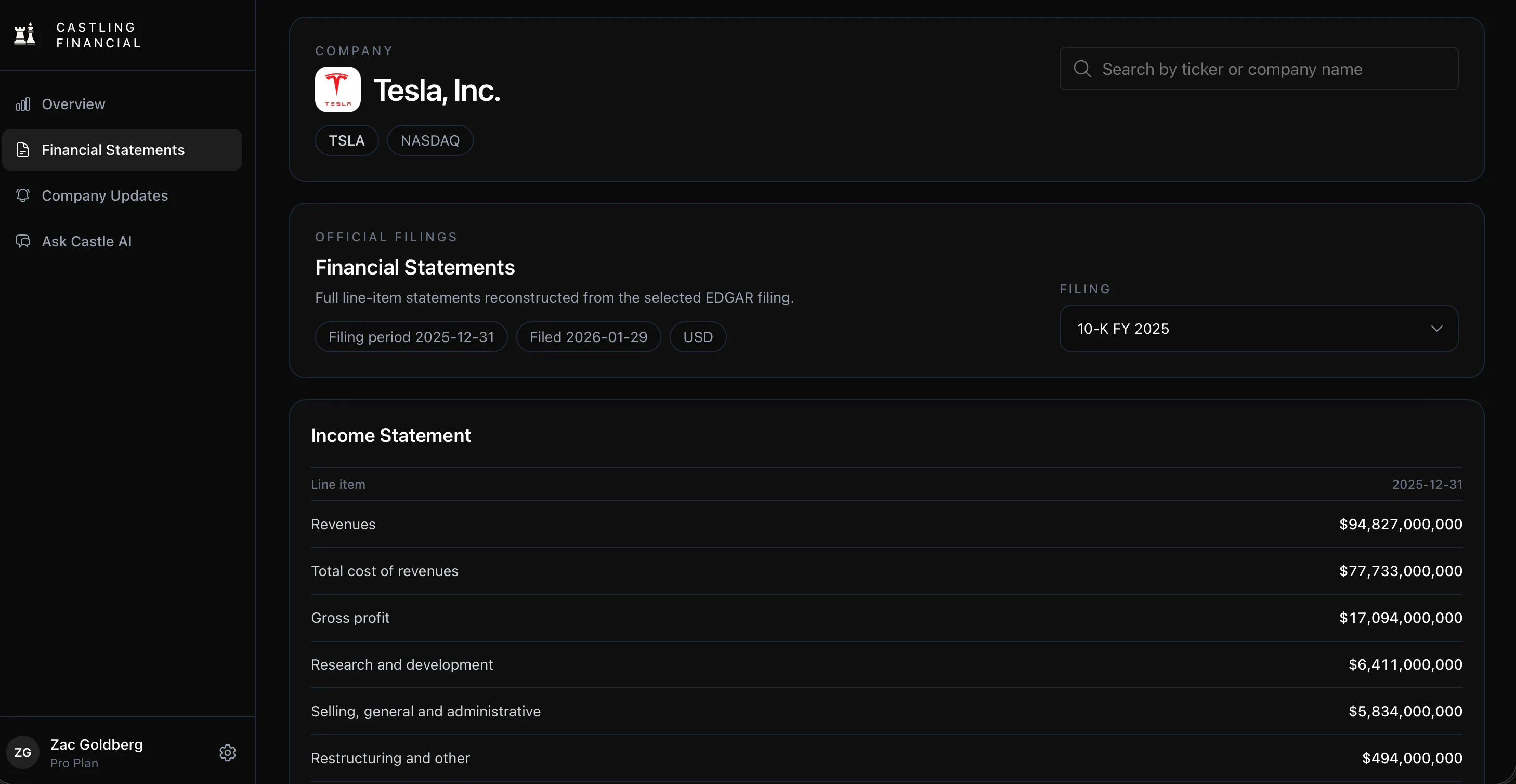Click the NASDAQ exchange badge

[430, 141]
